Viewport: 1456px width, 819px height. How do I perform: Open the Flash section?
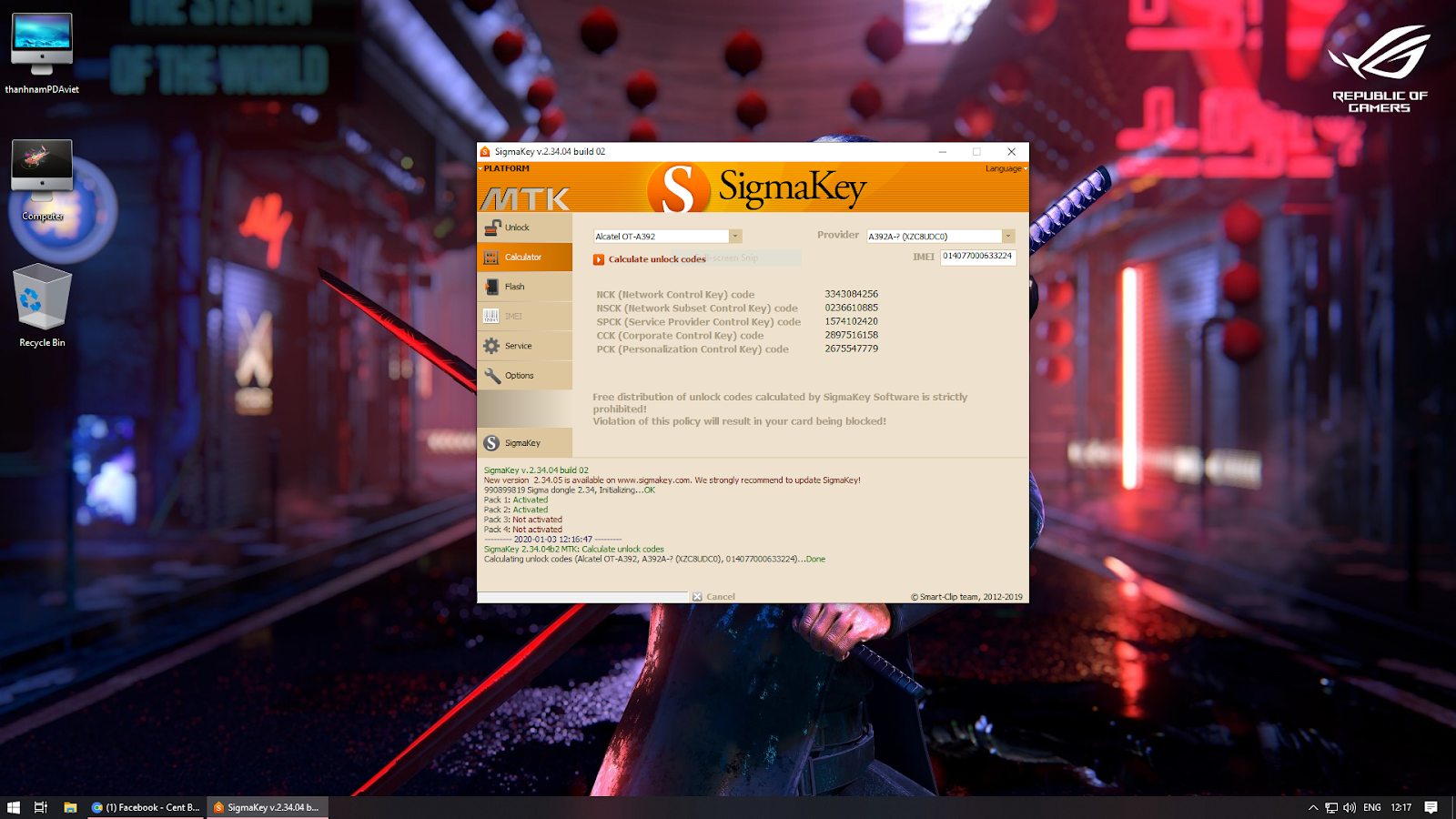point(525,287)
